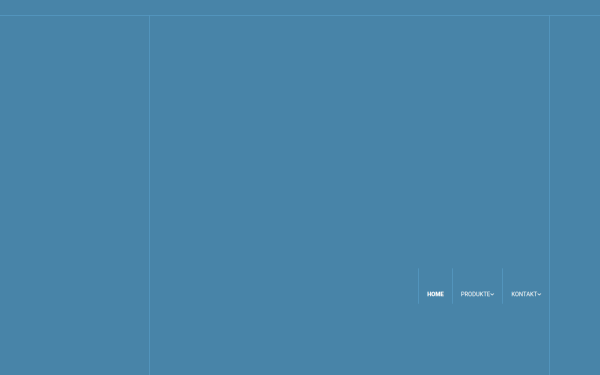The image size is (600, 375).
Task: Open the KONTAKT menu item
Action: pos(524,294)
